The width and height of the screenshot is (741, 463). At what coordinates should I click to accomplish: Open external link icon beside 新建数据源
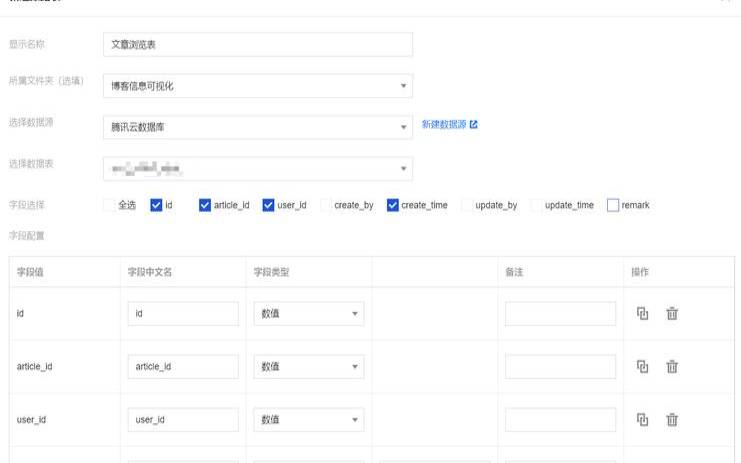(474, 124)
